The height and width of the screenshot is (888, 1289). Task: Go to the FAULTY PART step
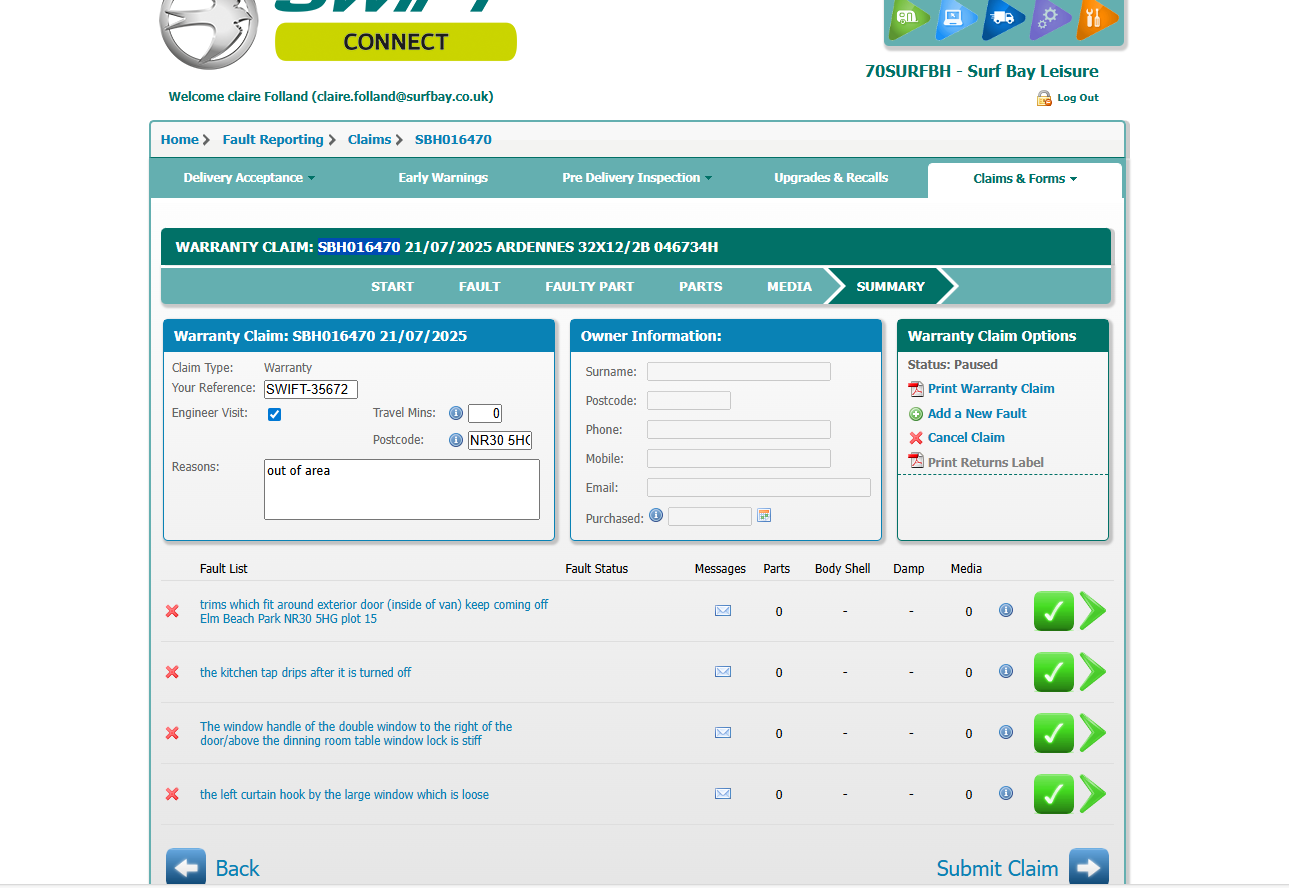pyautogui.click(x=590, y=286)
